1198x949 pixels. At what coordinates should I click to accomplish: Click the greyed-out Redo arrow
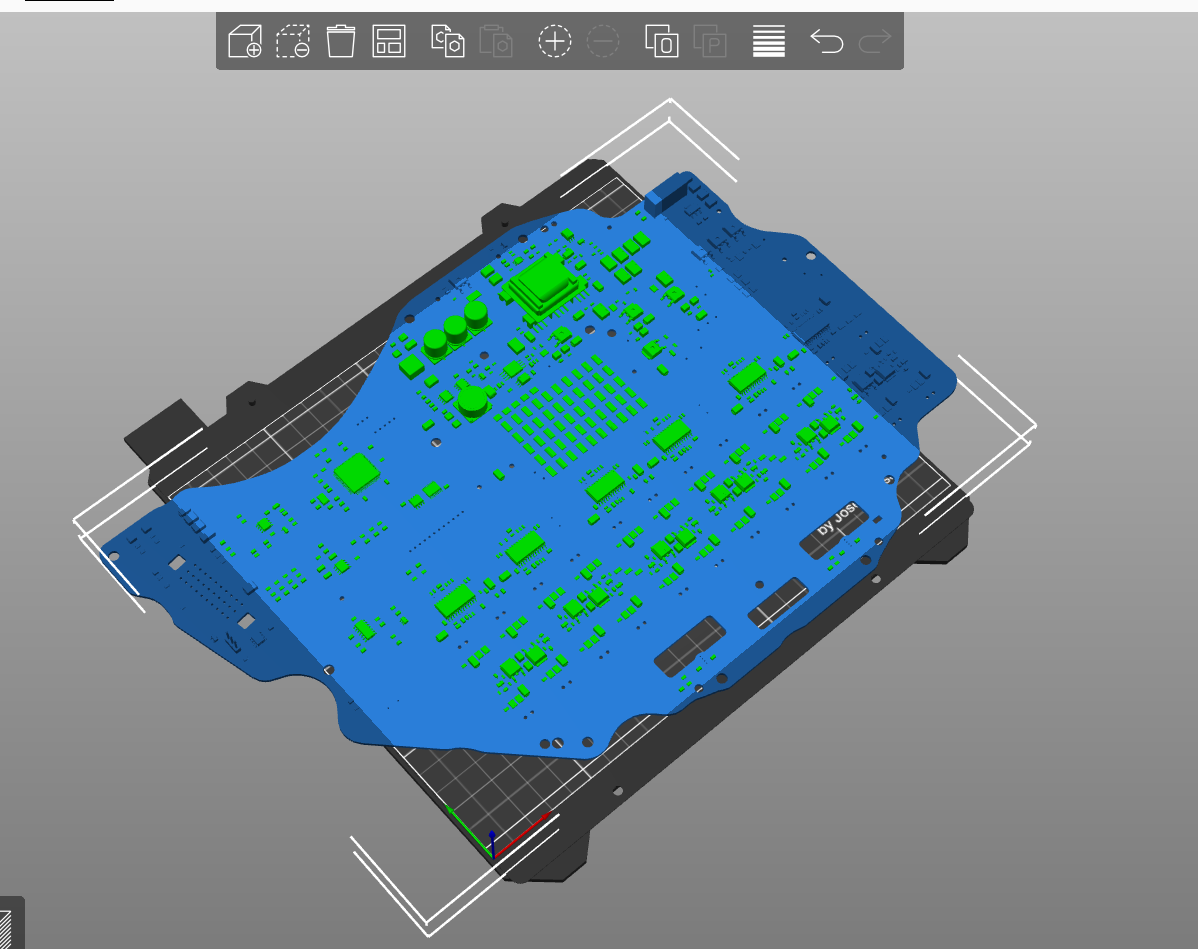pyautogui.click(x=875, y=41)
